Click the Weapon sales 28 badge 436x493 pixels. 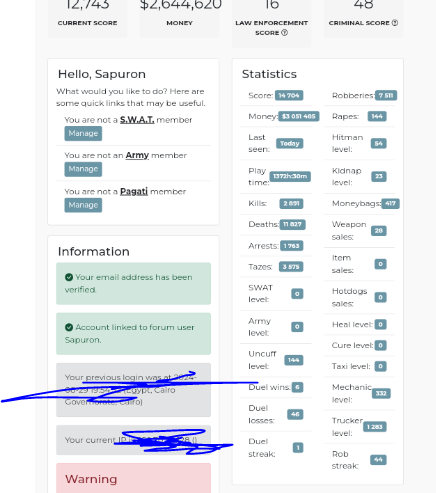tap(379, 231)
